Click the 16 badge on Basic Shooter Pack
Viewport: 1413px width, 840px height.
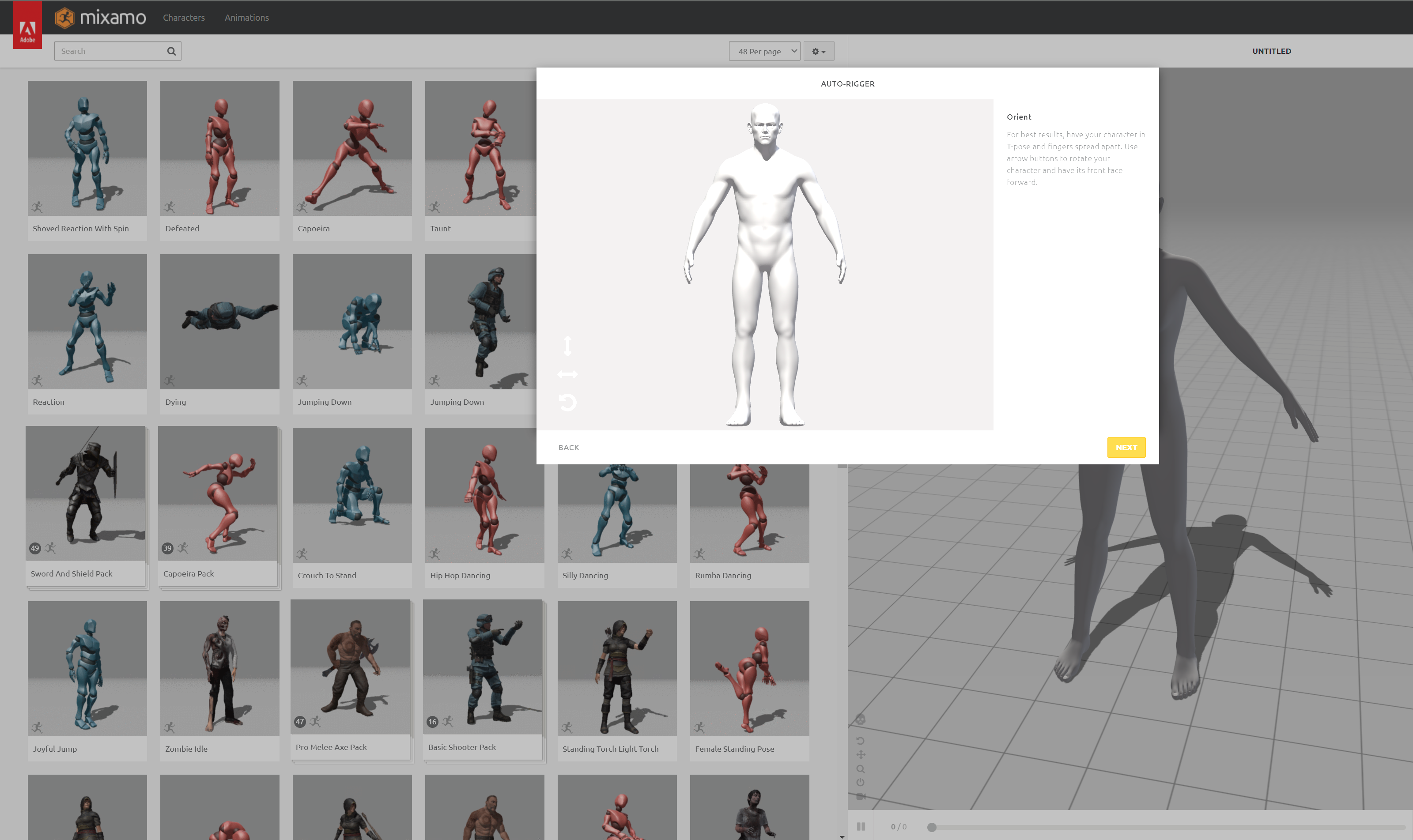432,722
